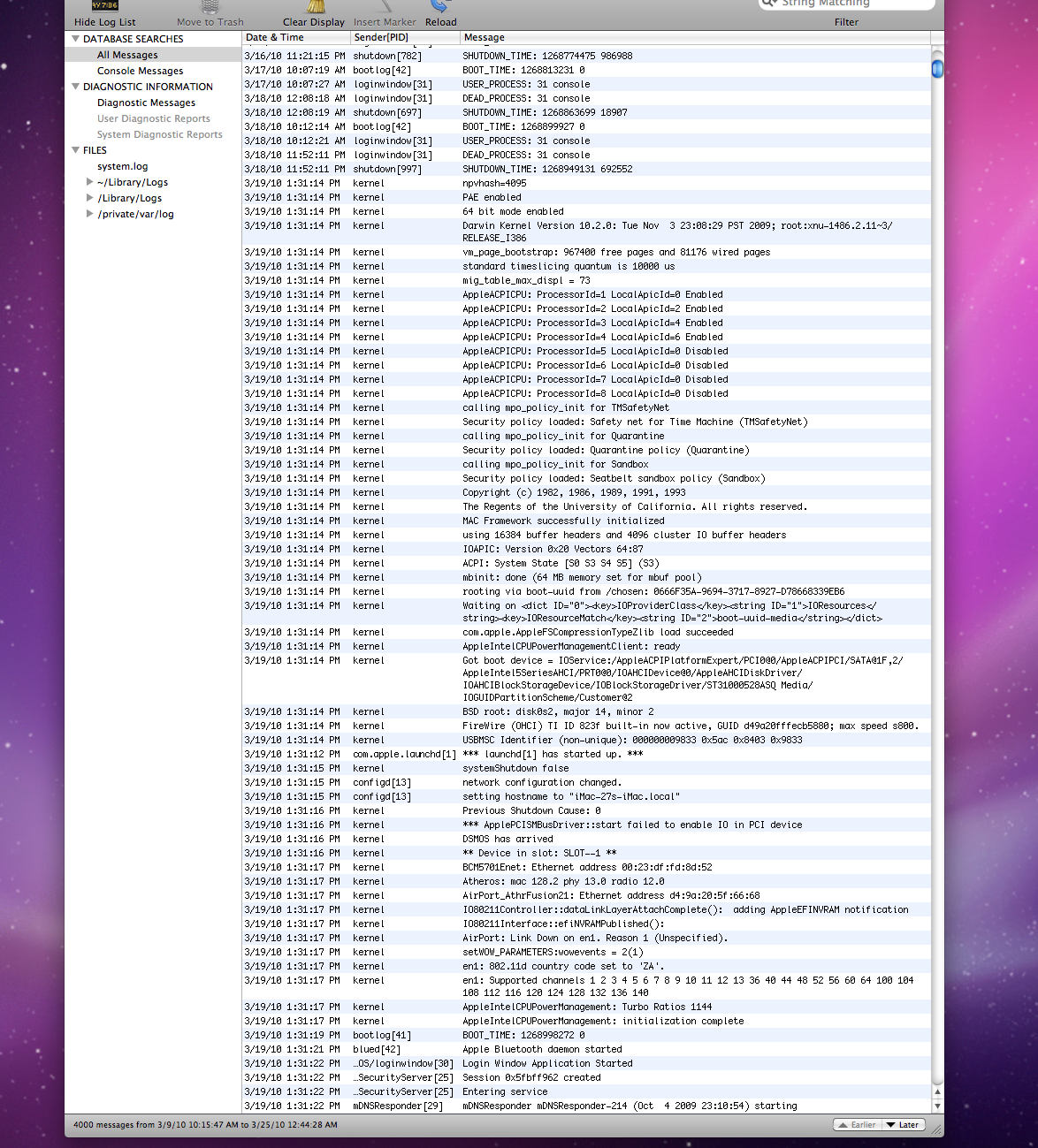1038x1148 pixels.
Task: Click the scrollbar up arrow
Action: click(x=937, y=1092)
